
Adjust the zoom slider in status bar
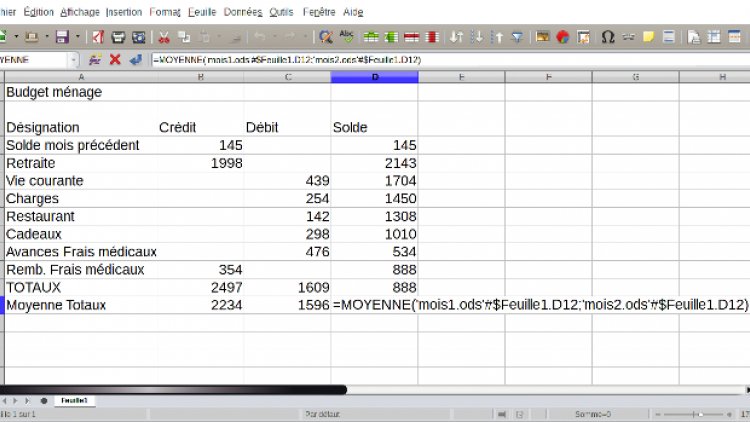[x=700, y=414]
